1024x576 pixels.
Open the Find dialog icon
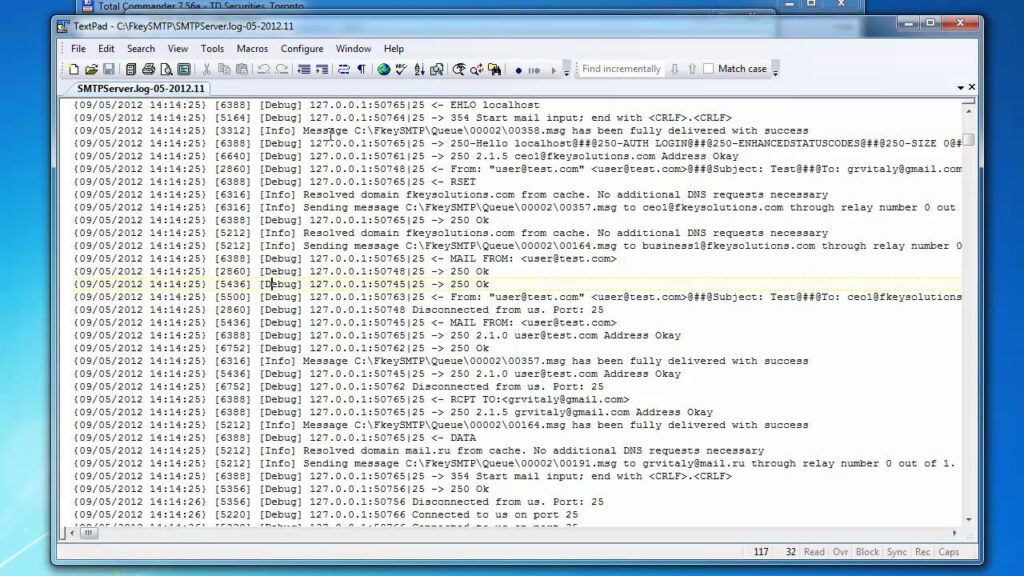pos(459,69)
